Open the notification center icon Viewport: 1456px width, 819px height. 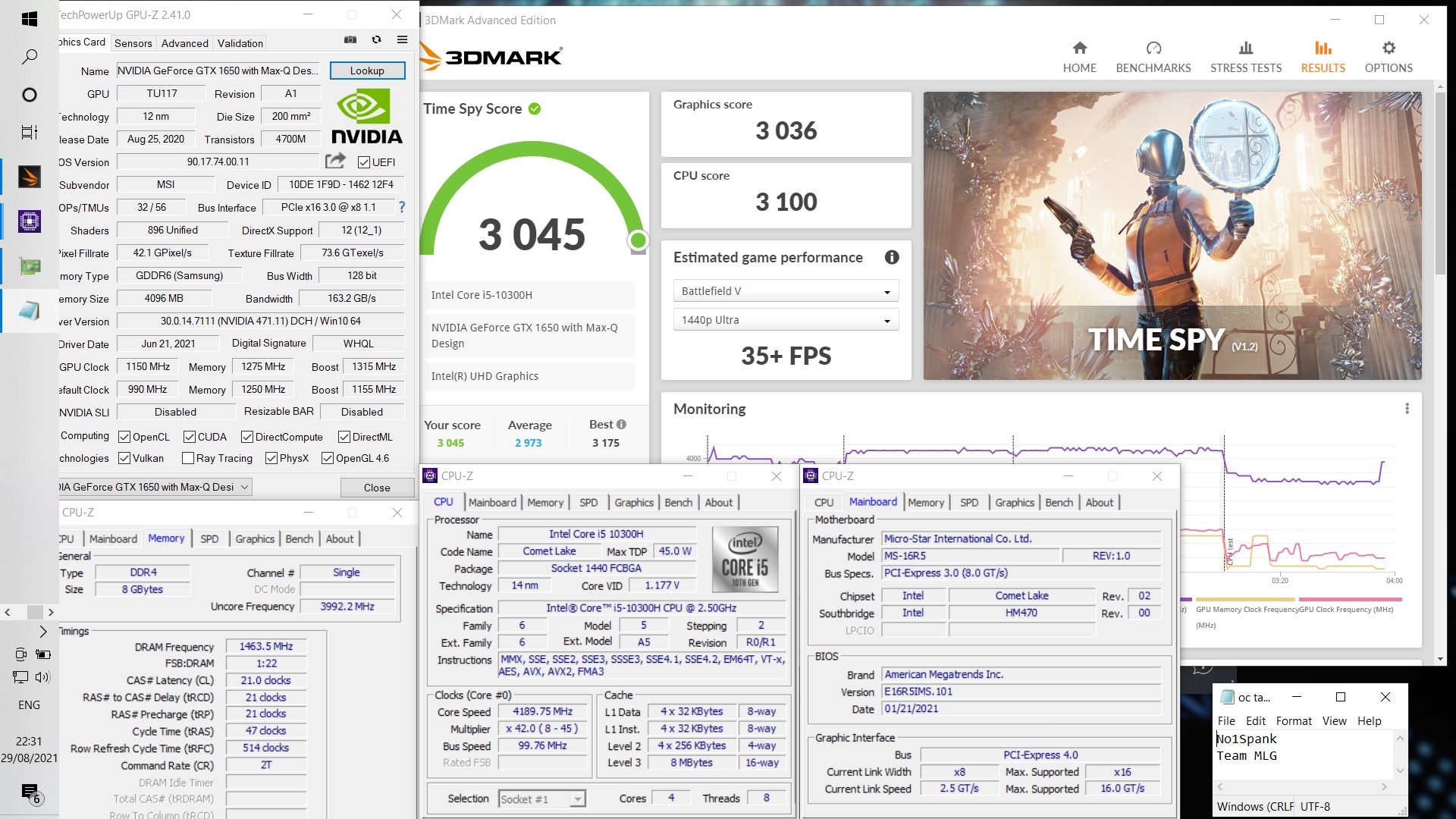tap(30, 794)
